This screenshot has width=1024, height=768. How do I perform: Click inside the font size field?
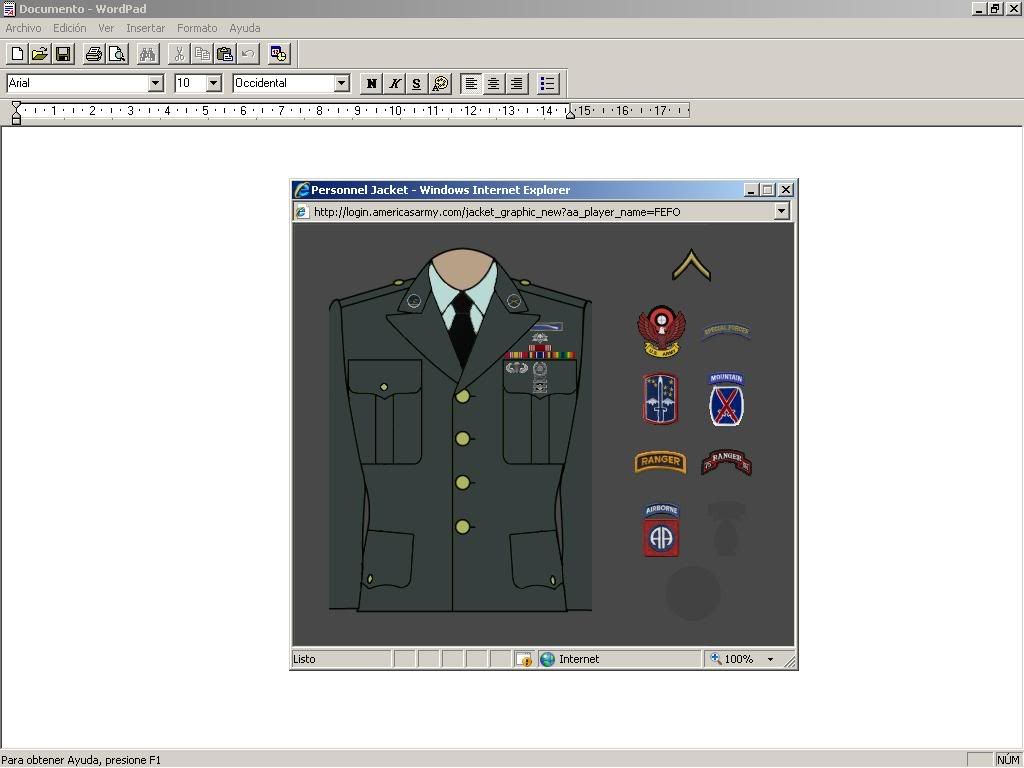pos(191,83)
